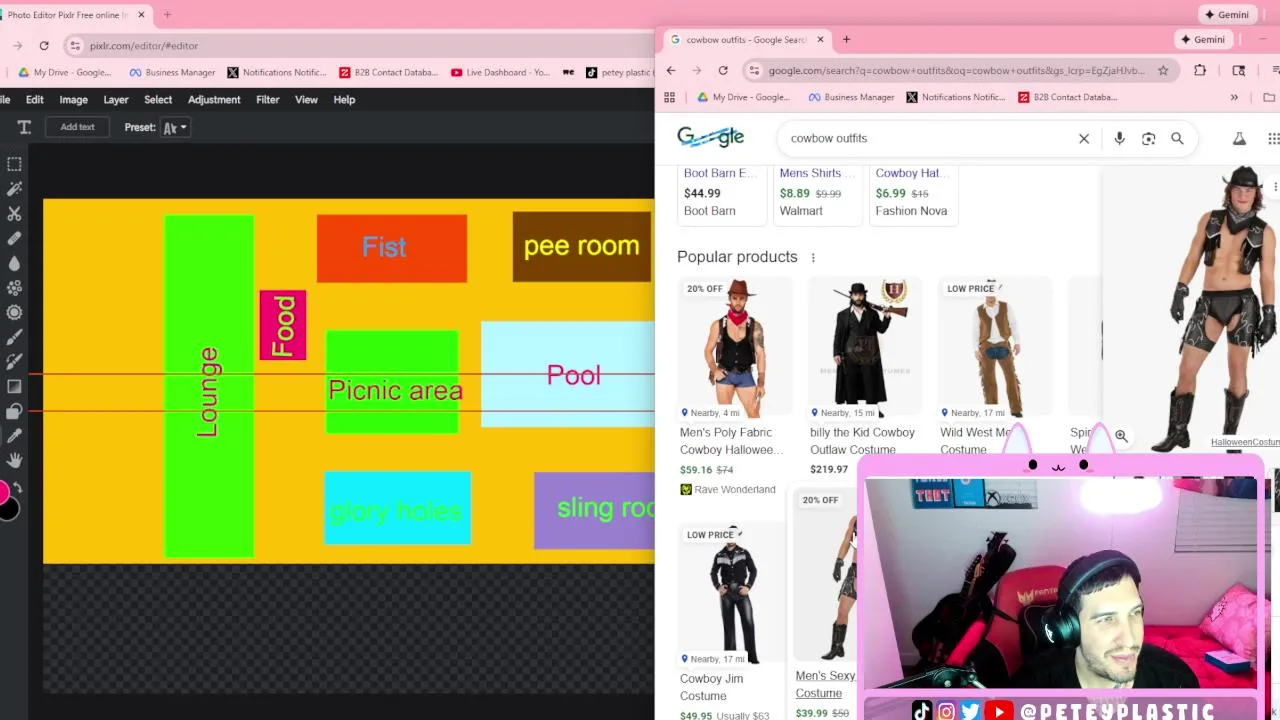1280x720 pixels.
Task: Select the scissors Cutout tool
Action: pyautogui.click(x=14, y=213)
